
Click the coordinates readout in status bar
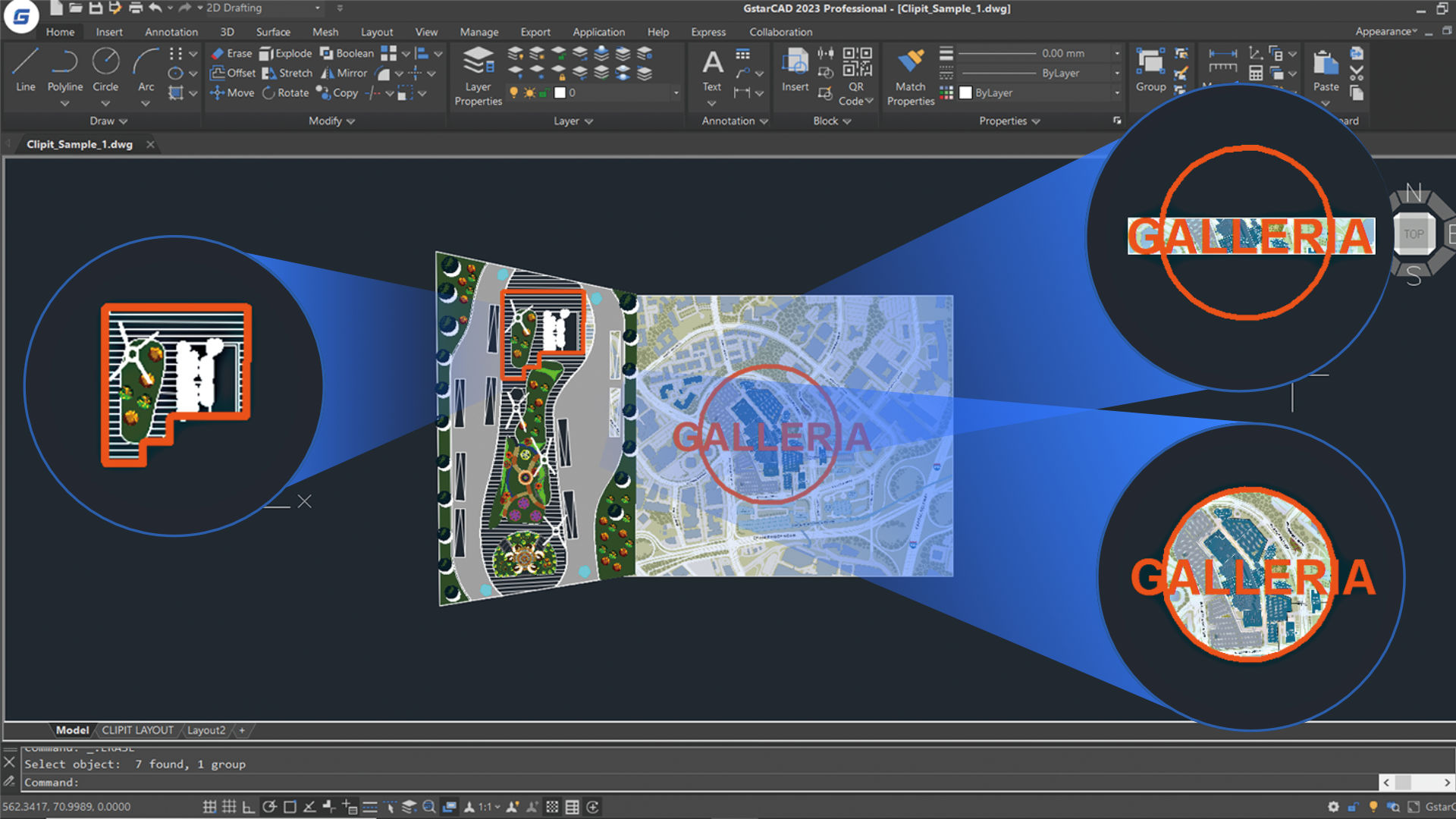[67, 807]
